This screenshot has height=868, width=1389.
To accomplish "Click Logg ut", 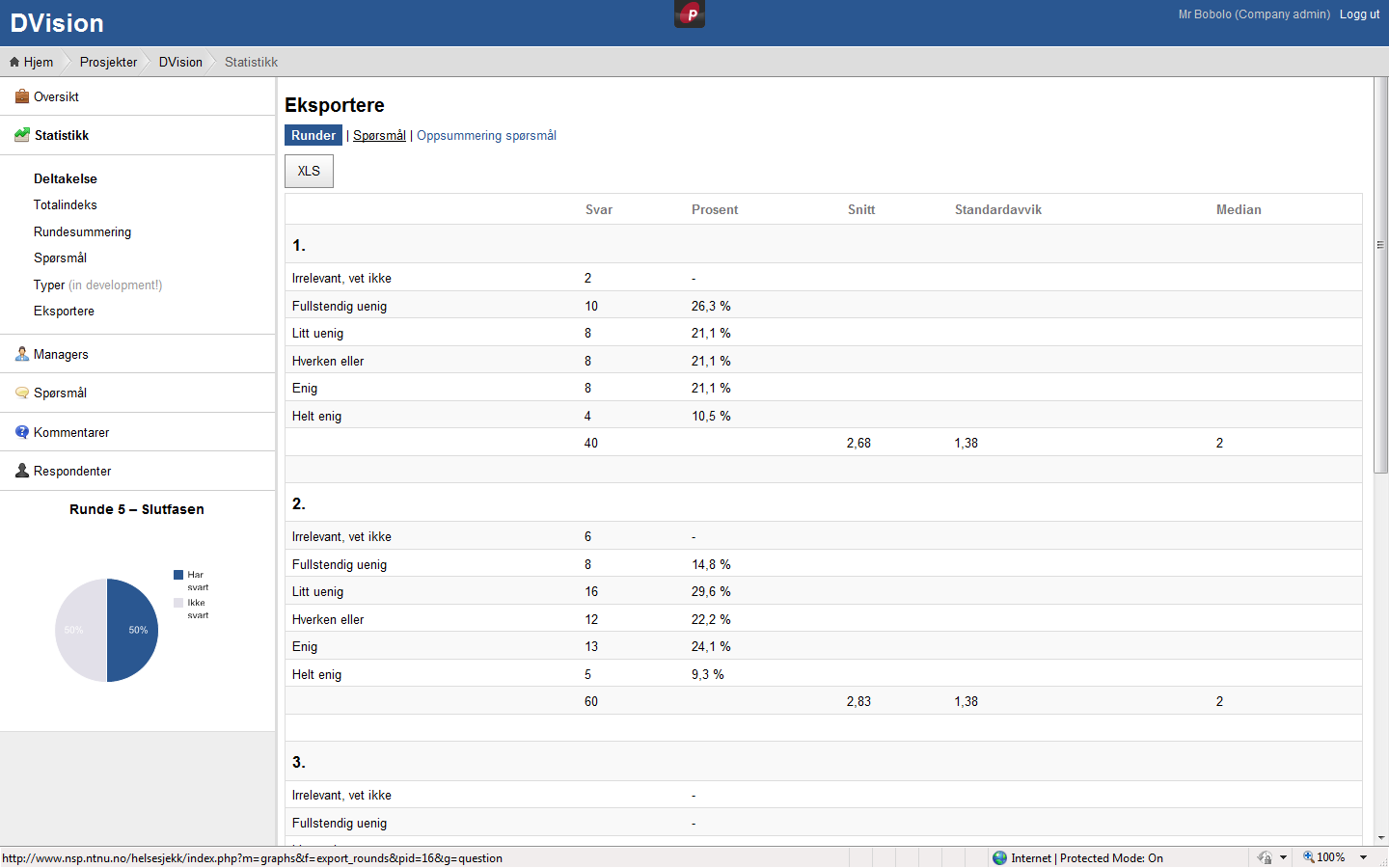I will [1359, 14].
